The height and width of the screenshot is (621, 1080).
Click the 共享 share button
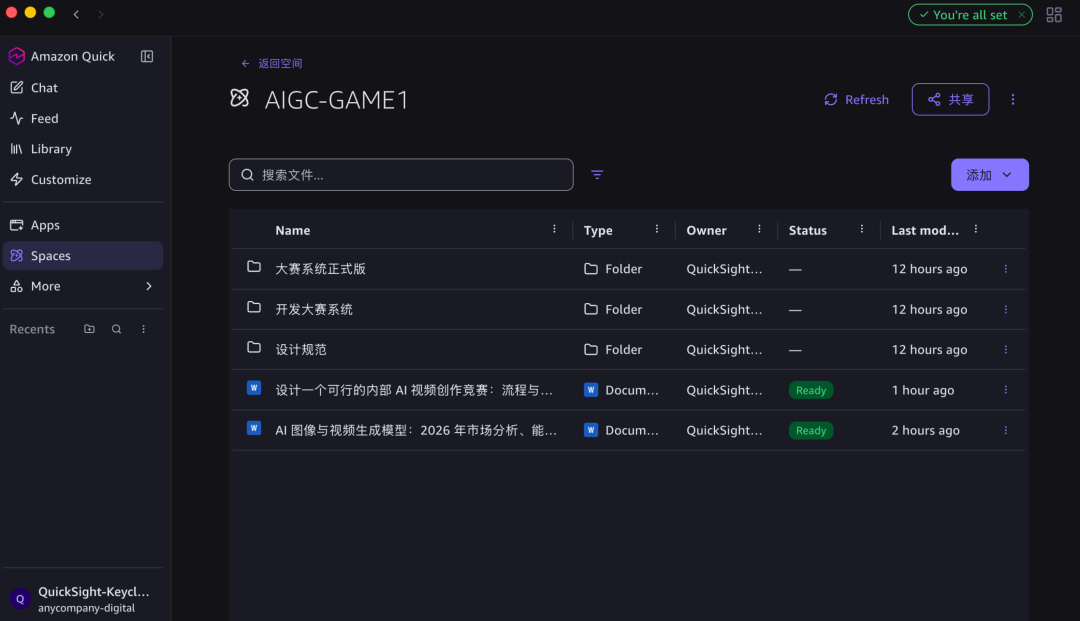click(951, 100)
